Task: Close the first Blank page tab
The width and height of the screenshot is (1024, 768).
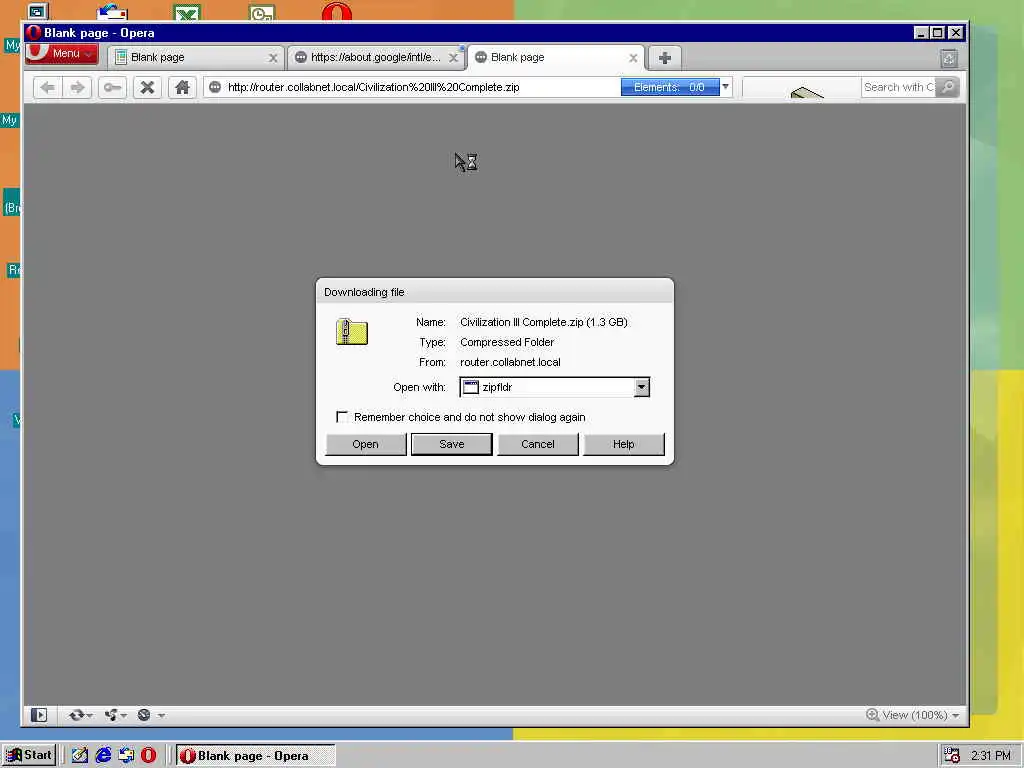Action: [273, 58]
